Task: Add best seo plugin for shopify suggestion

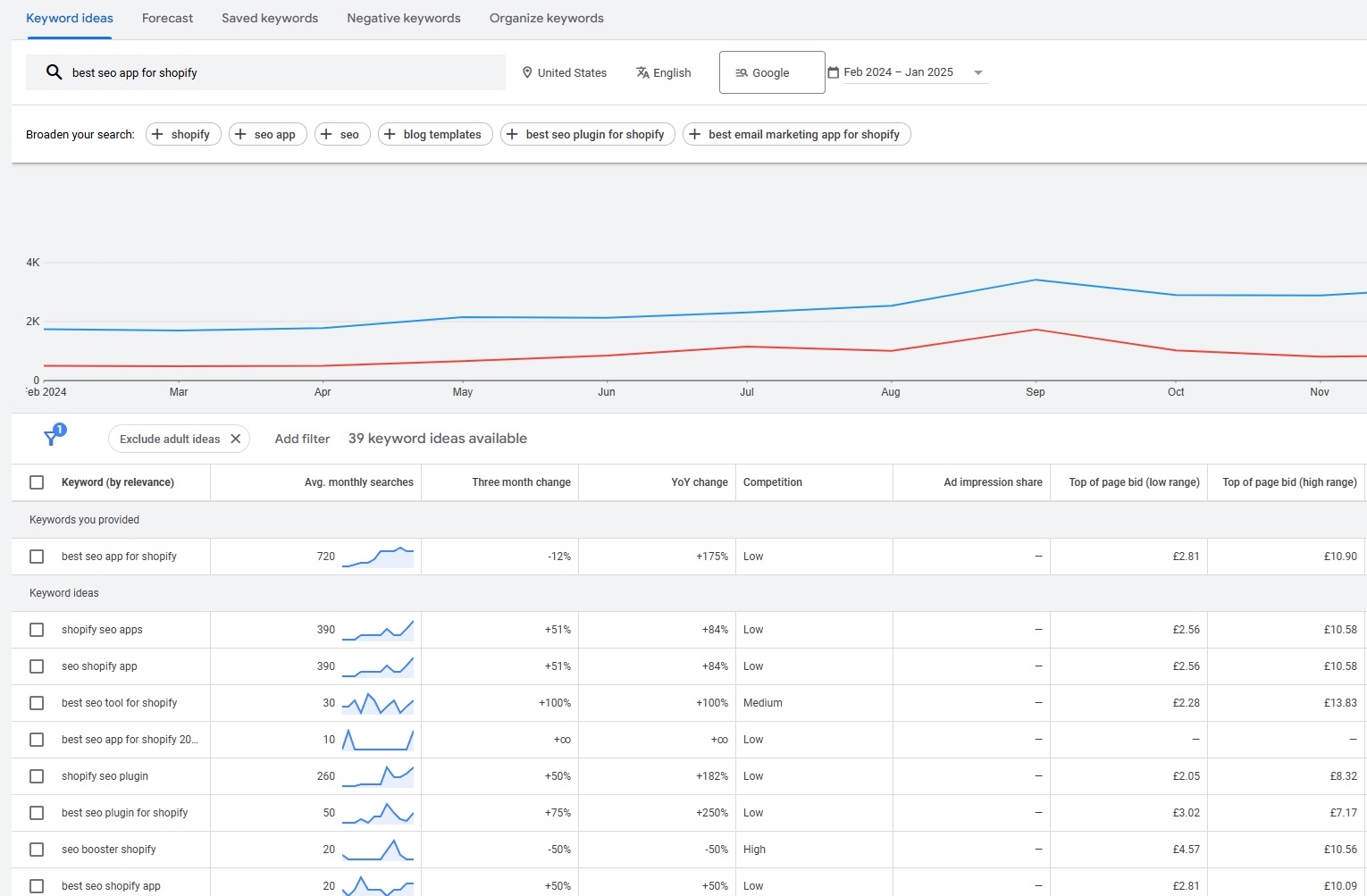Action: pyautogui.click(x=588, y=134)
